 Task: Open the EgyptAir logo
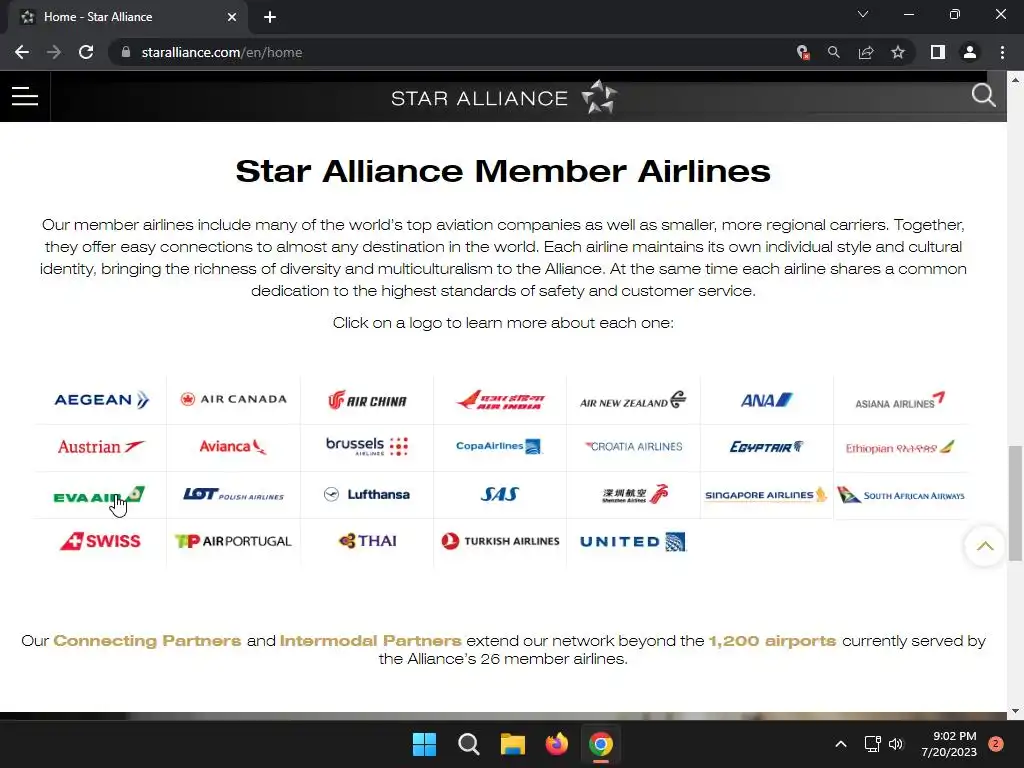pyautogui.click(x=766, y=447)
